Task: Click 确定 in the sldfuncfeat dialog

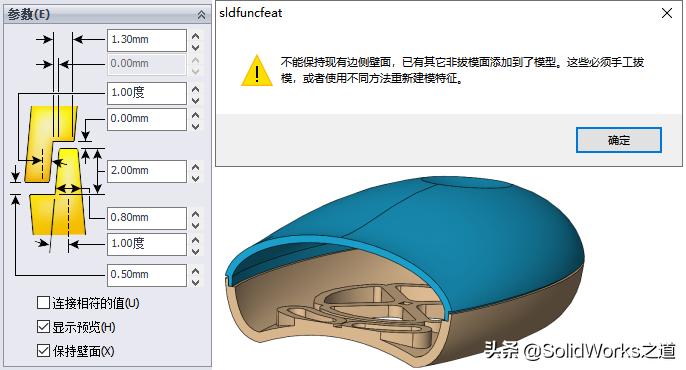Action: tap(619, 140)
